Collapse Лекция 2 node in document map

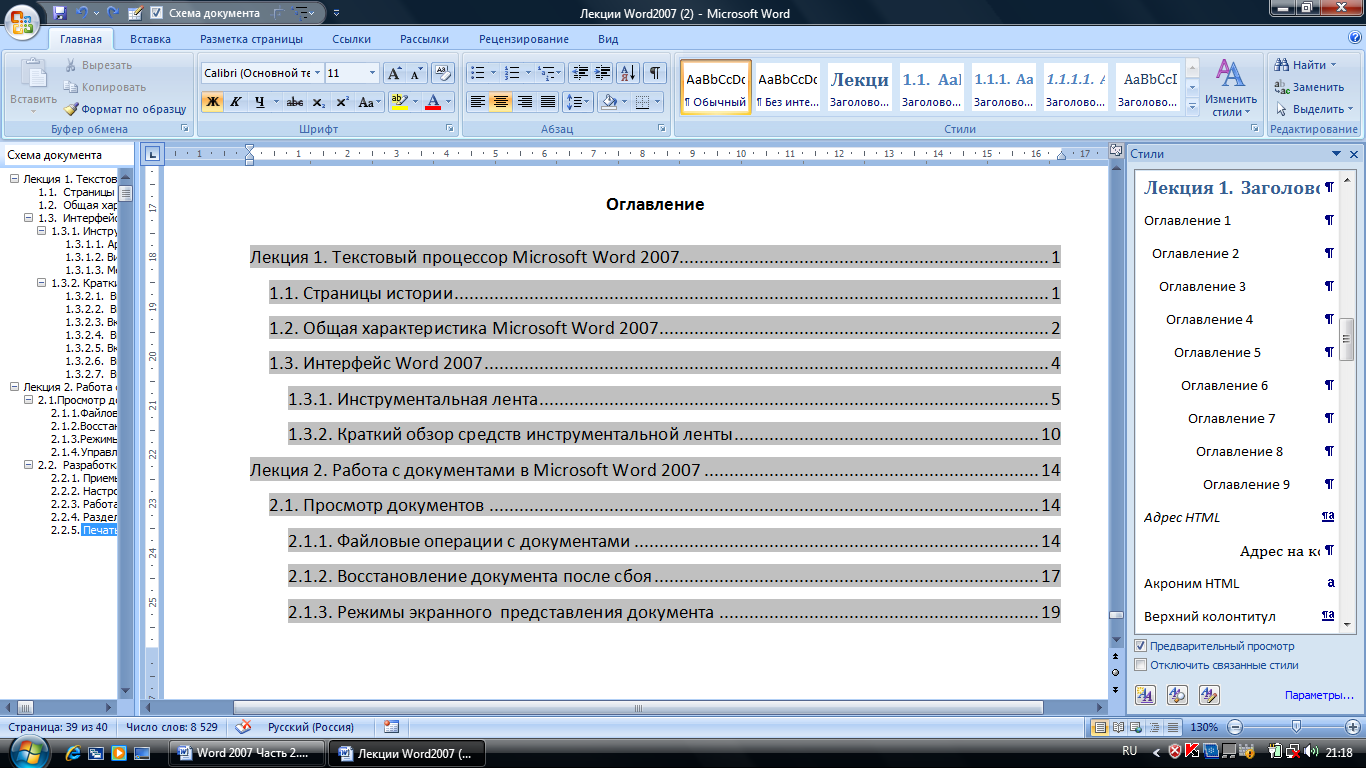(14, 386)
